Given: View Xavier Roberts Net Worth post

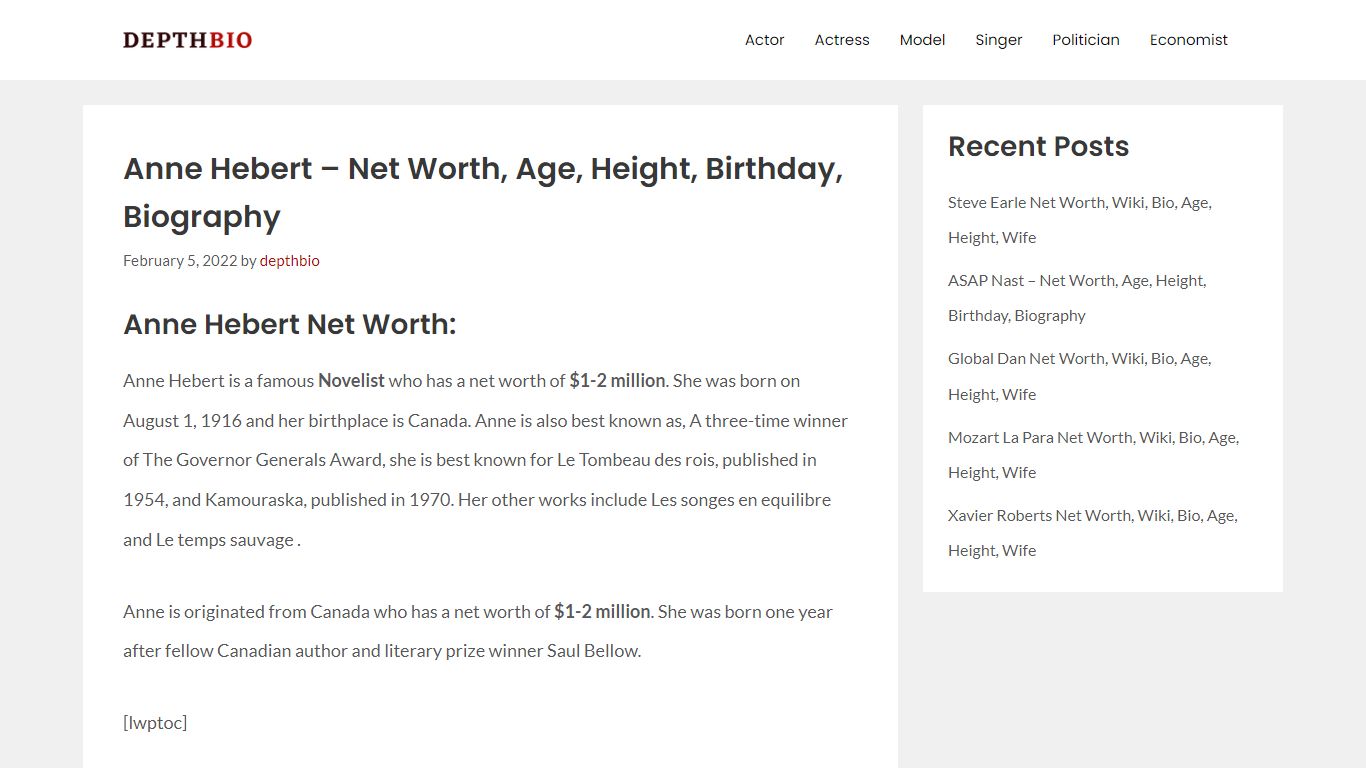Looking at the screenshot, I should [1093, 533].
